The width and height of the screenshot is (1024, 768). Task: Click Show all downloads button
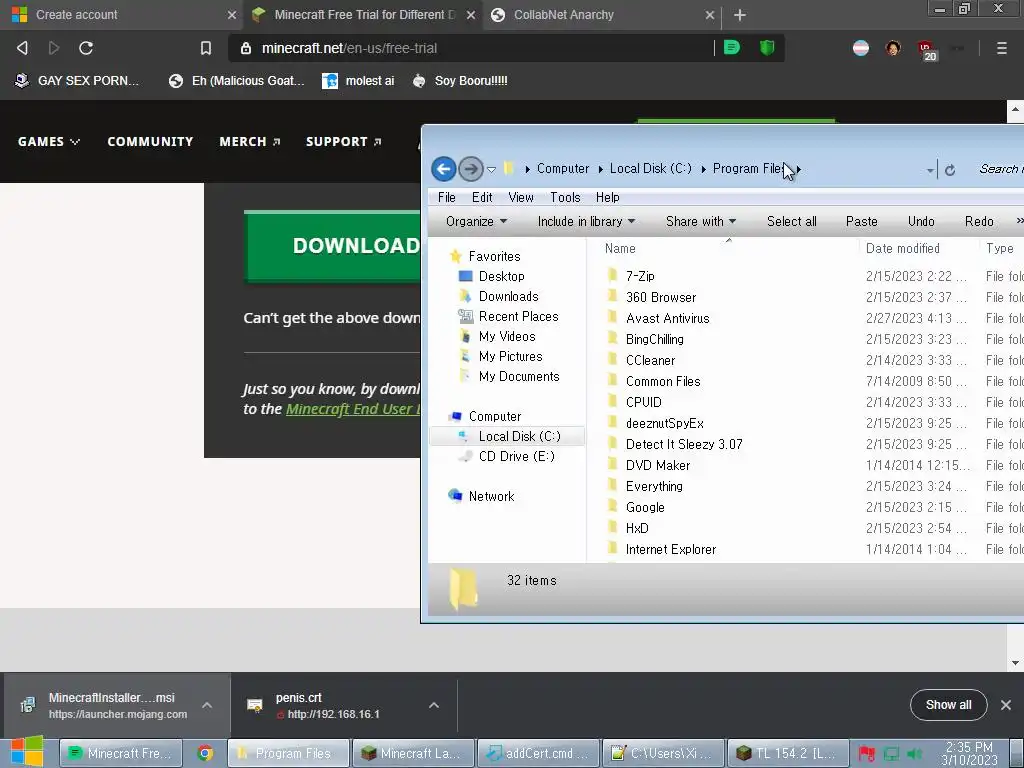948,705
